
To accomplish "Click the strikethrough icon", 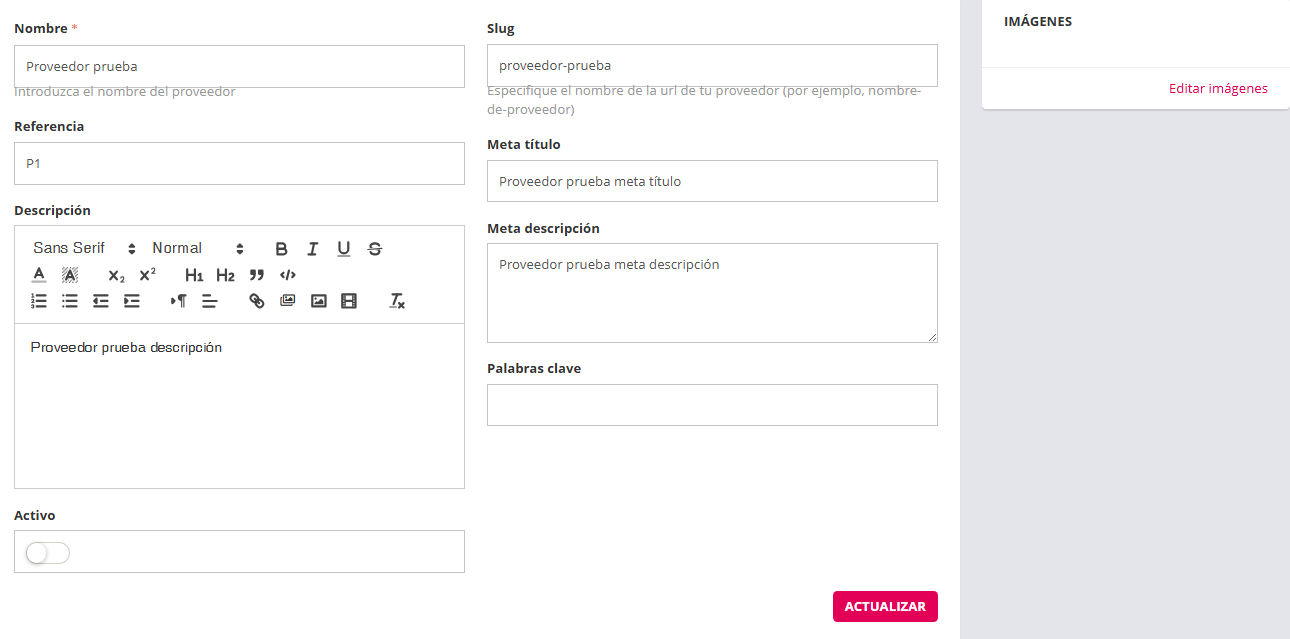I will click(374, 249).
